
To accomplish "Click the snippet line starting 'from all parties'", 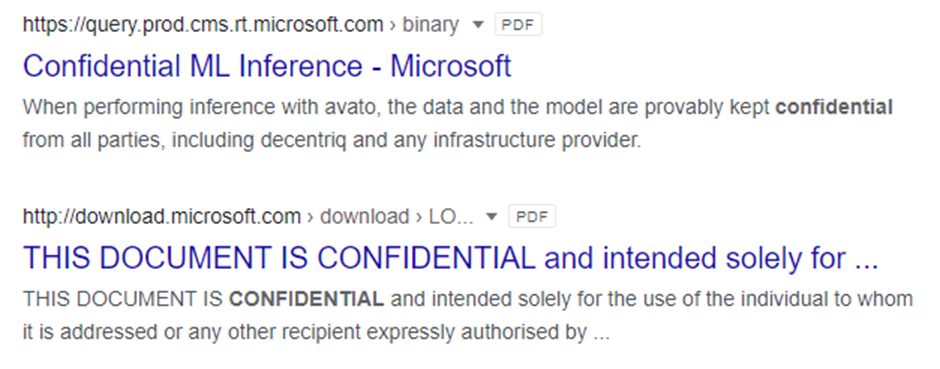I will (x=332, y=141).
